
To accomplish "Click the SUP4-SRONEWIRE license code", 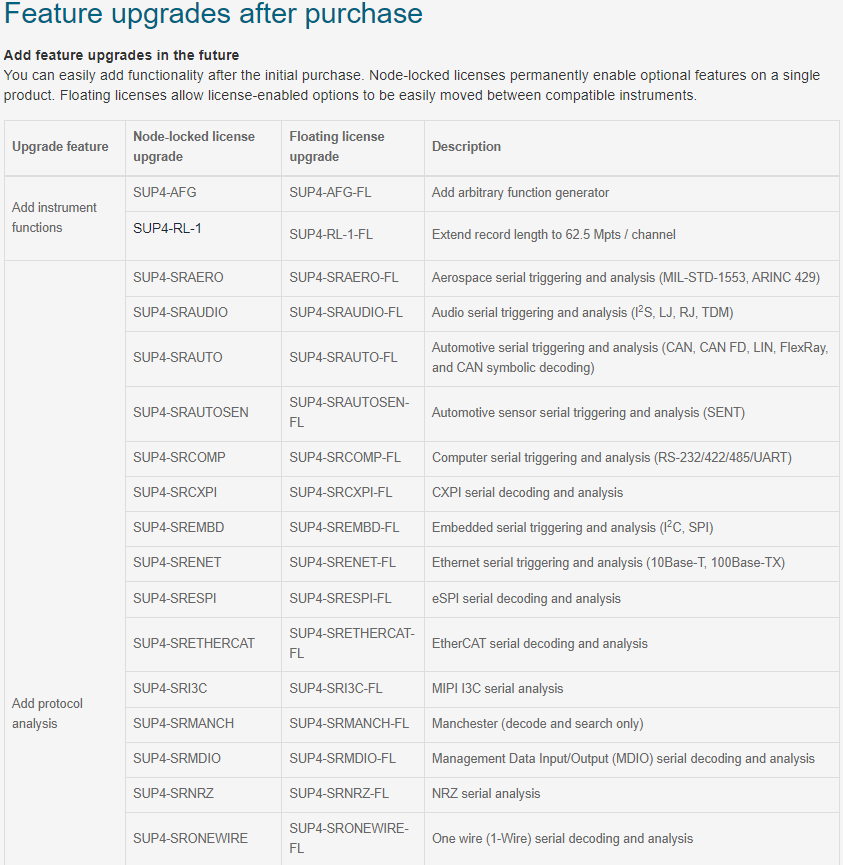I will (x=190, y=839).
